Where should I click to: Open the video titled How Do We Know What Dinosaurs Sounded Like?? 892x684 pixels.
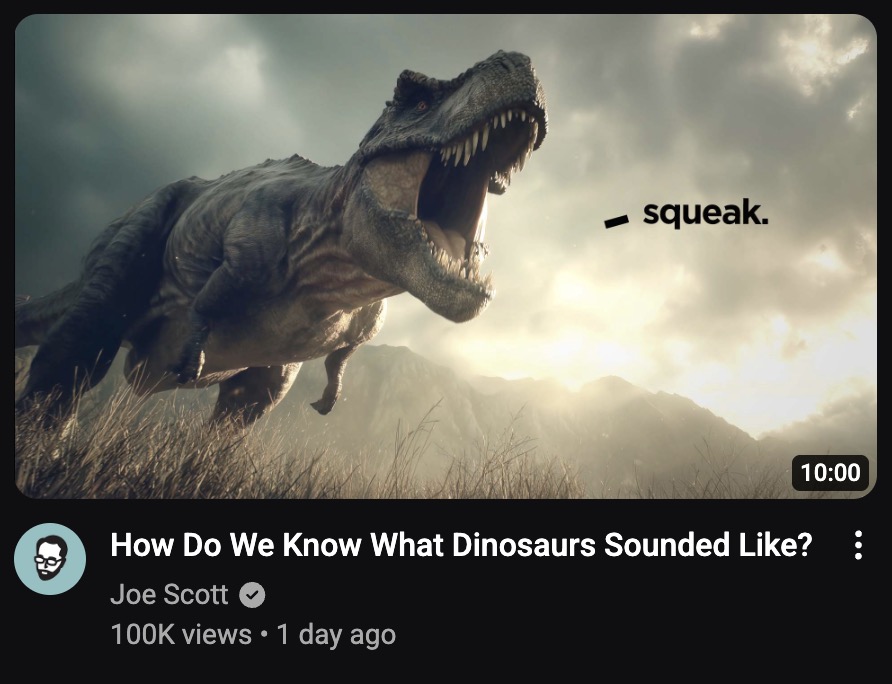coord(460,546)
